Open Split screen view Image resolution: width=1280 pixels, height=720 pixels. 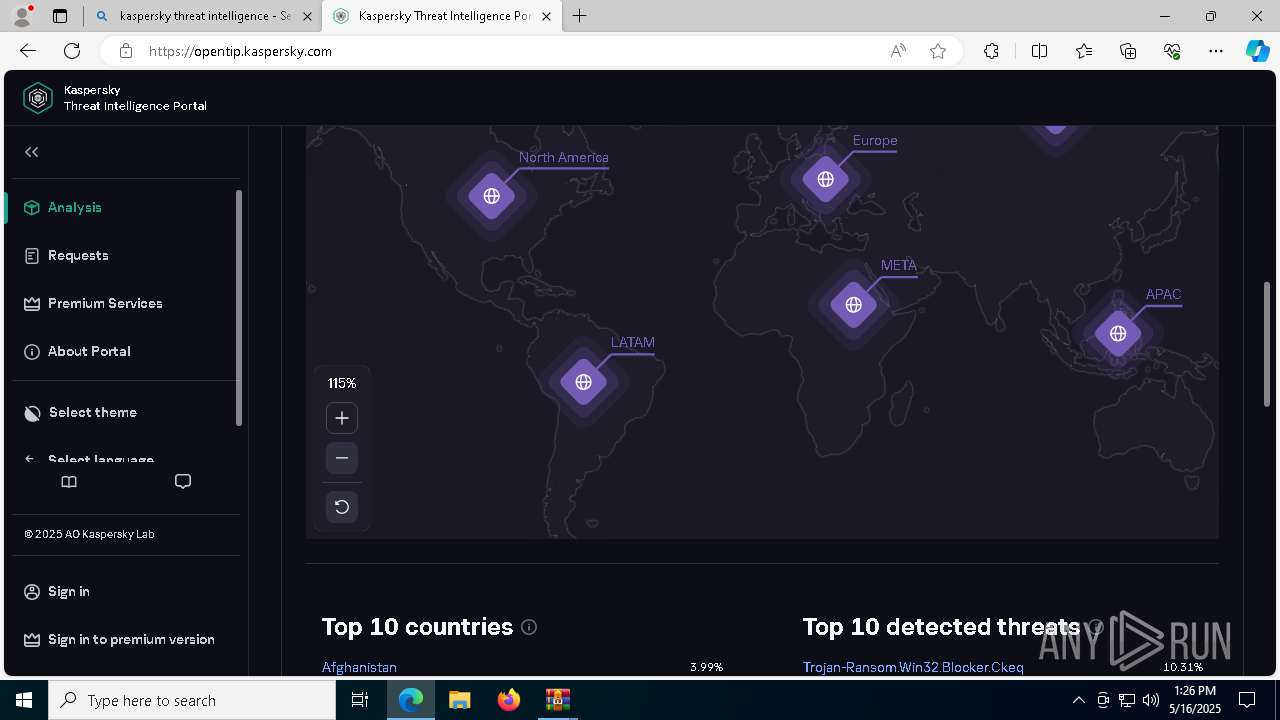pyautogui.click(x=1039, y=51)
